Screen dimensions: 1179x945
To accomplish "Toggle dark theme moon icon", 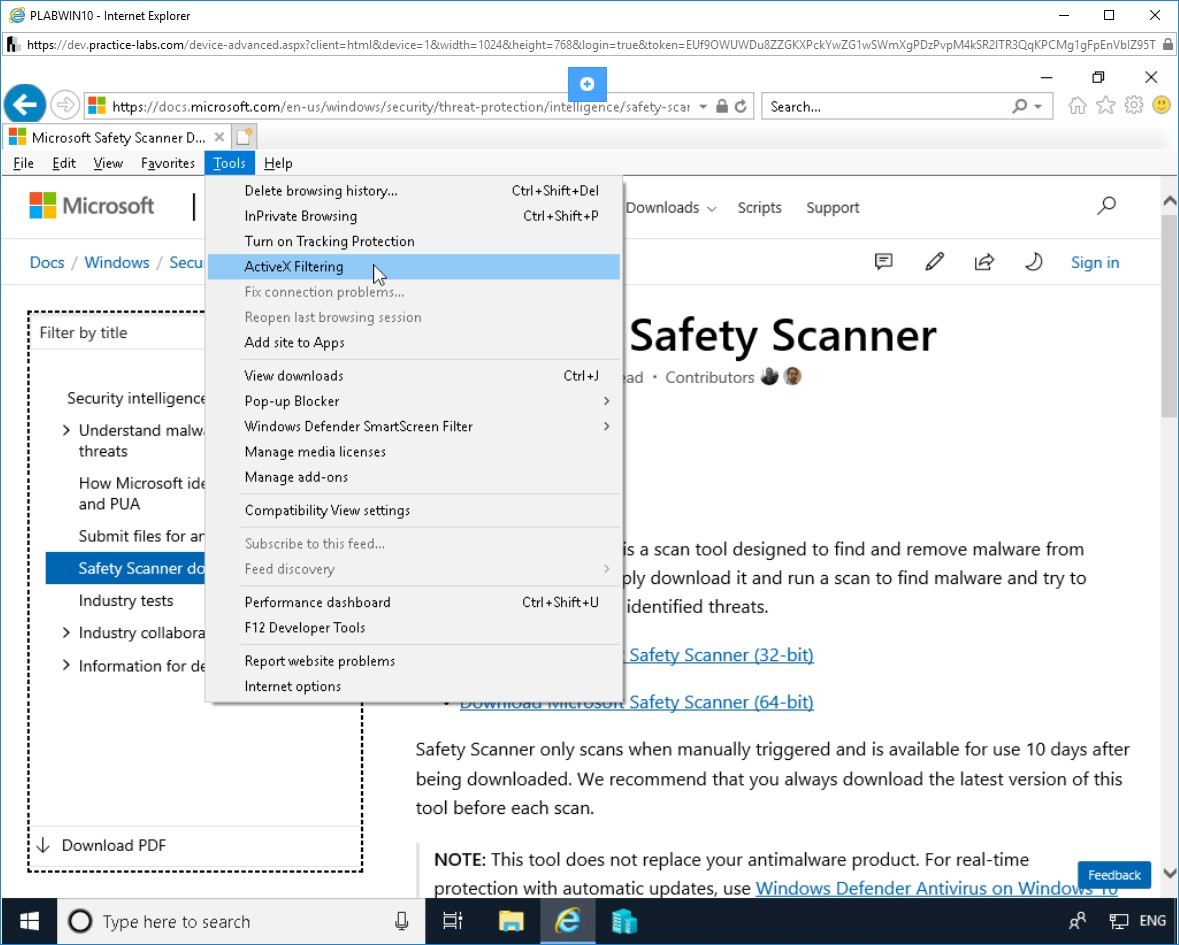I will [1034, 262].
